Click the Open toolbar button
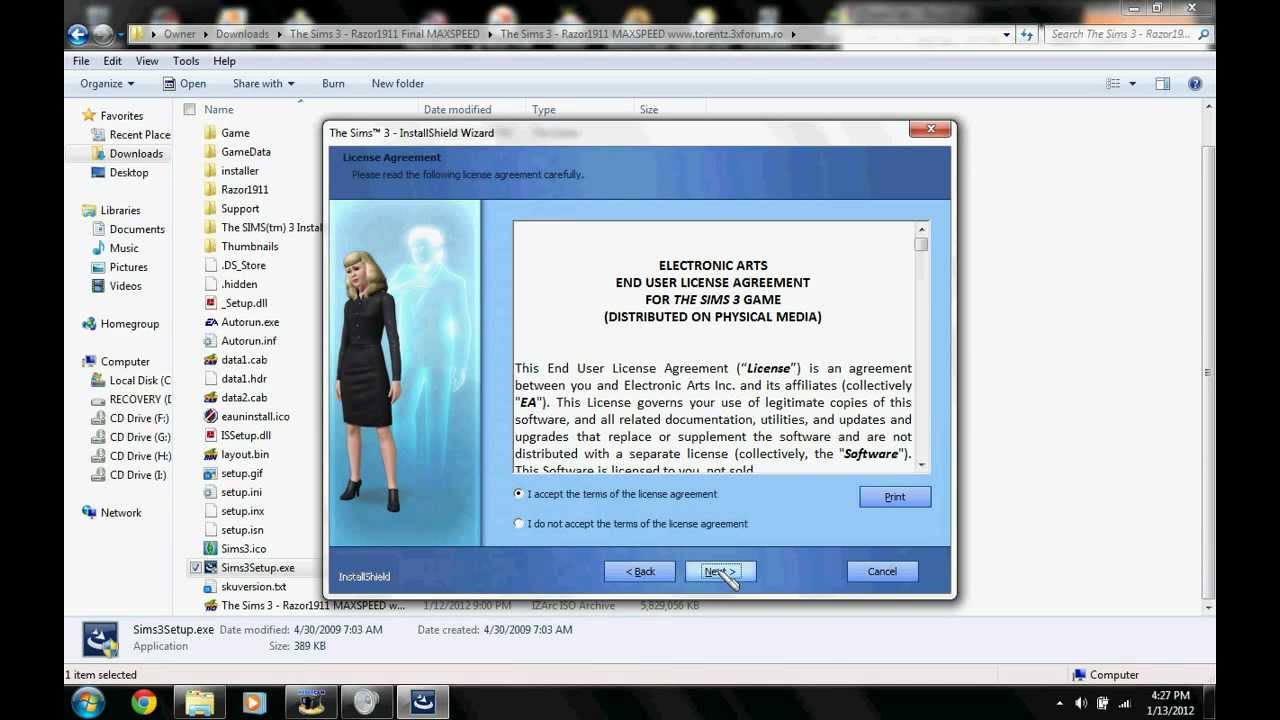Image resolution: width=1280 pixels, height=720 pixels. 184,84
